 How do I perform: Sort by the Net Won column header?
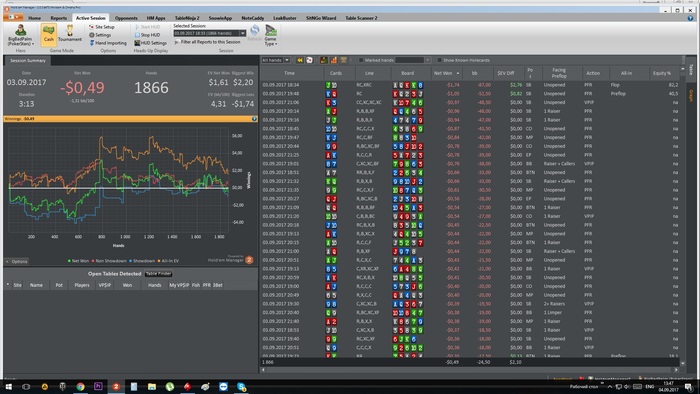(x=446, y=73)
